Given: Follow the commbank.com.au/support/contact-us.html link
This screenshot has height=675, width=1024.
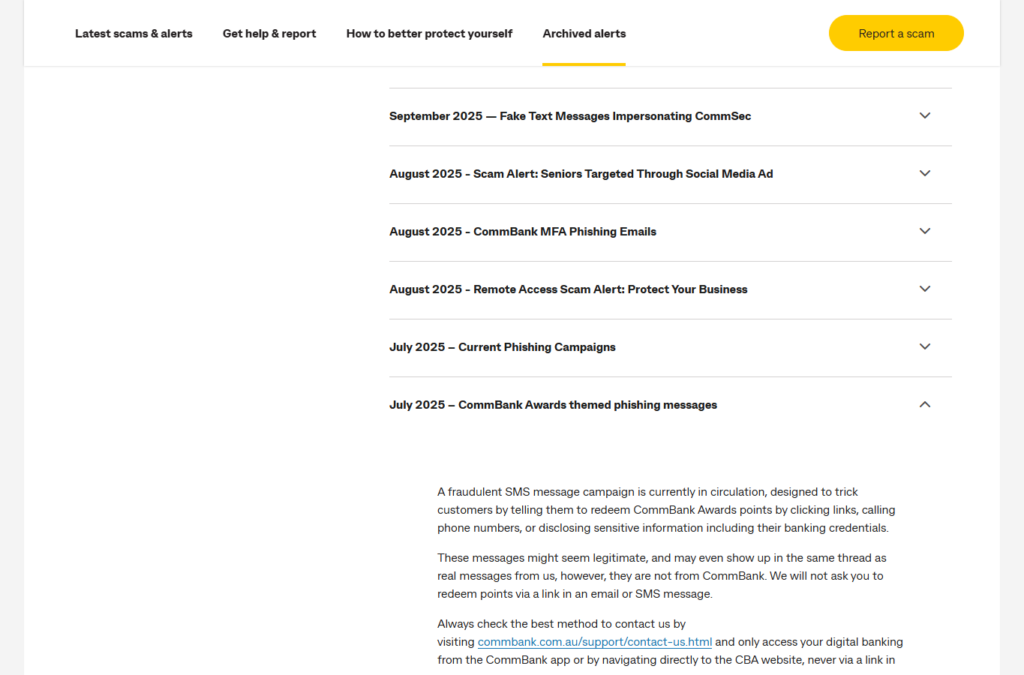Looking at the screenshot, I should tap(594, 642).
